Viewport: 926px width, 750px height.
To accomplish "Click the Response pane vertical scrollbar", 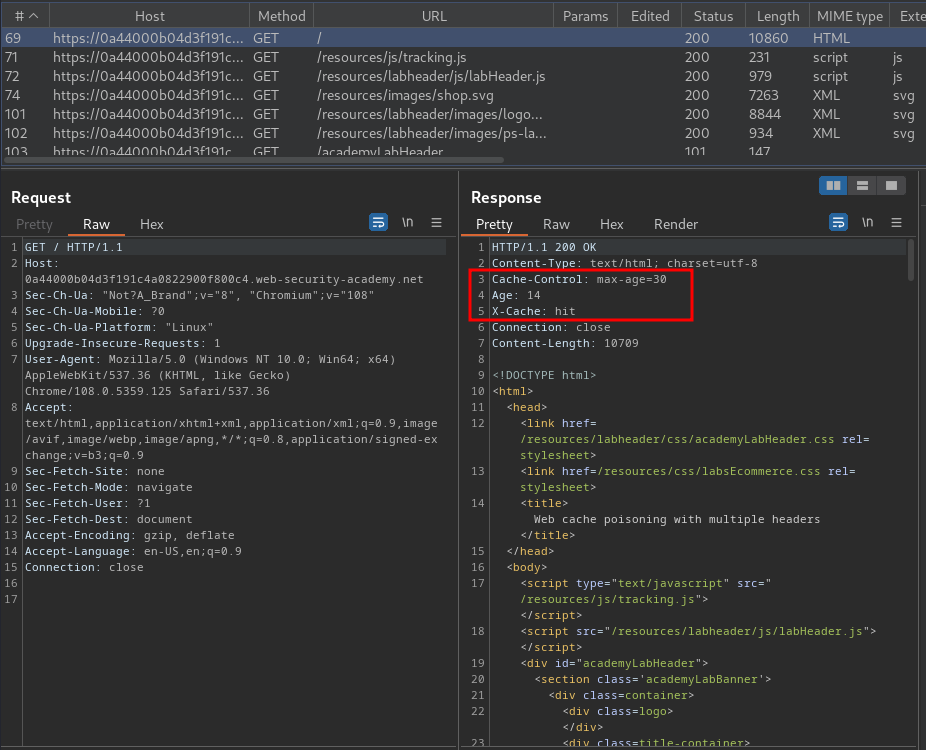I will click(x=911, y=260).
